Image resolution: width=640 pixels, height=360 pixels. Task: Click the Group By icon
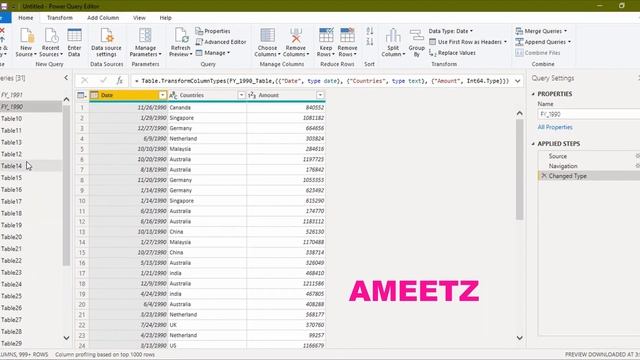[x=417, y=36]
